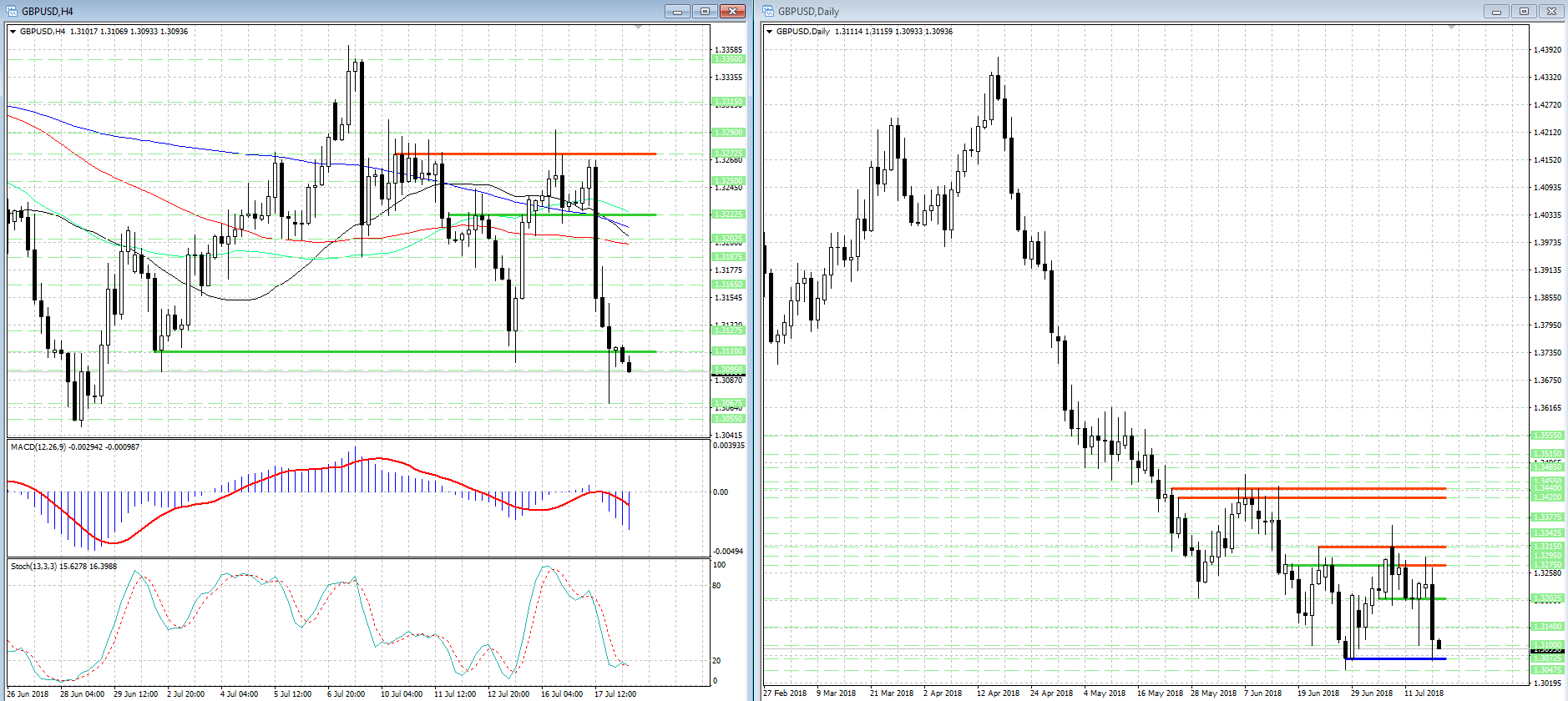
Task: Expand the triangle menu beside GBPUSD,Daily label
Action: pyautogui.click(x=769, y=32)
